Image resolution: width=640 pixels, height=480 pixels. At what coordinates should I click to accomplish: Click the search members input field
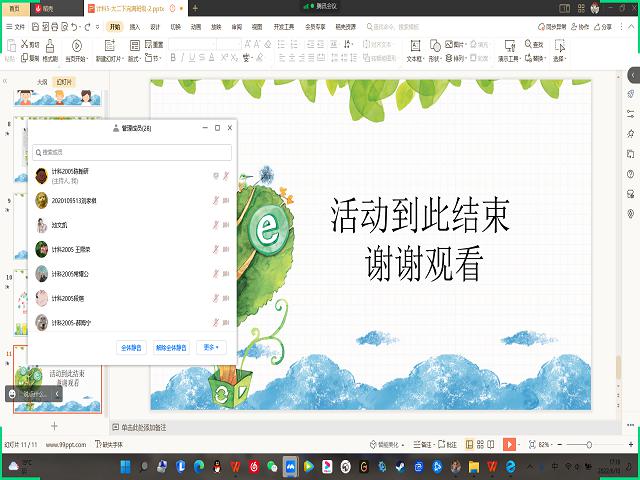click(x=132, y=152)
